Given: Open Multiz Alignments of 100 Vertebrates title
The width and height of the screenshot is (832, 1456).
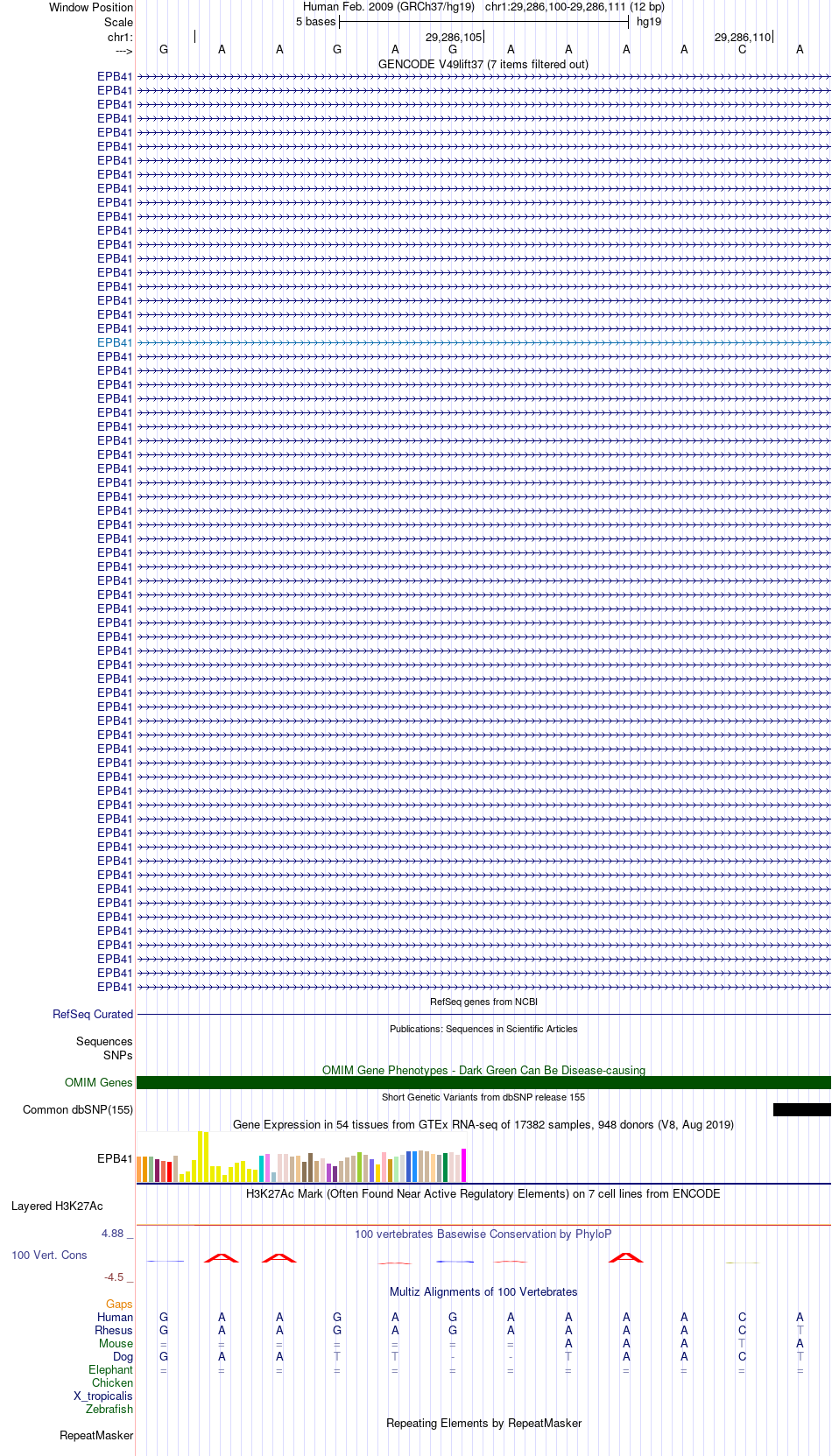Looking at the screenshot, I should pyautogui.click(x=483, y=1292).
